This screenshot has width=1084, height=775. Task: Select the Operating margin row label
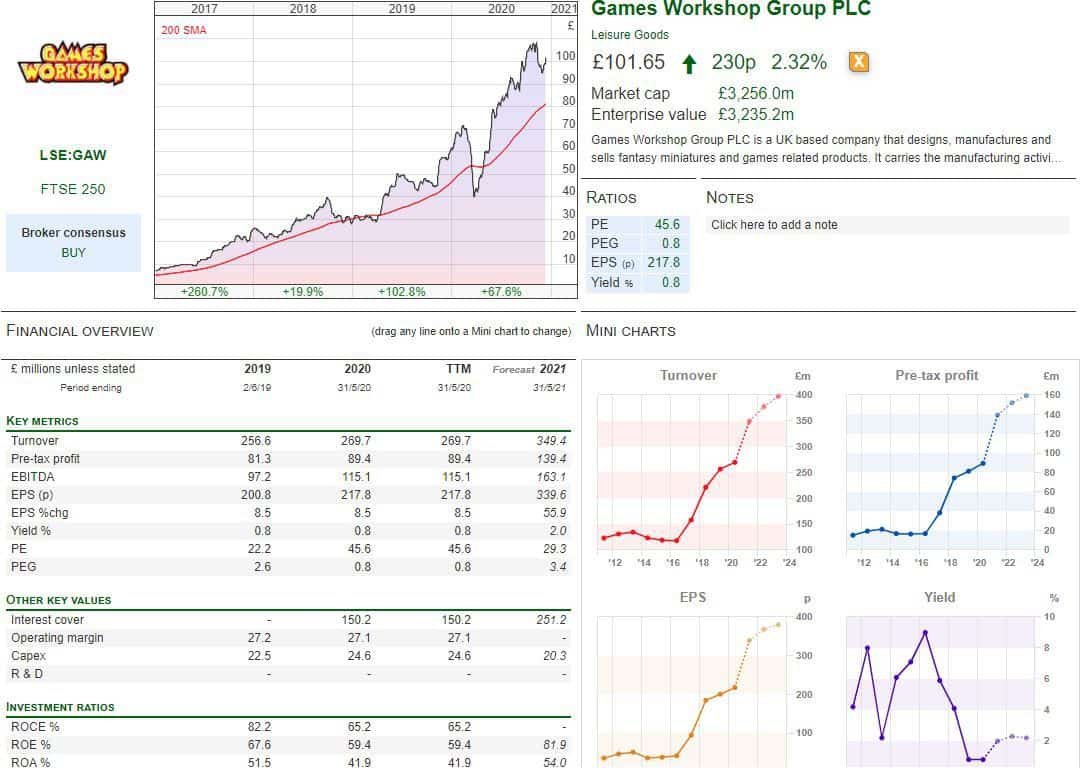57,637
